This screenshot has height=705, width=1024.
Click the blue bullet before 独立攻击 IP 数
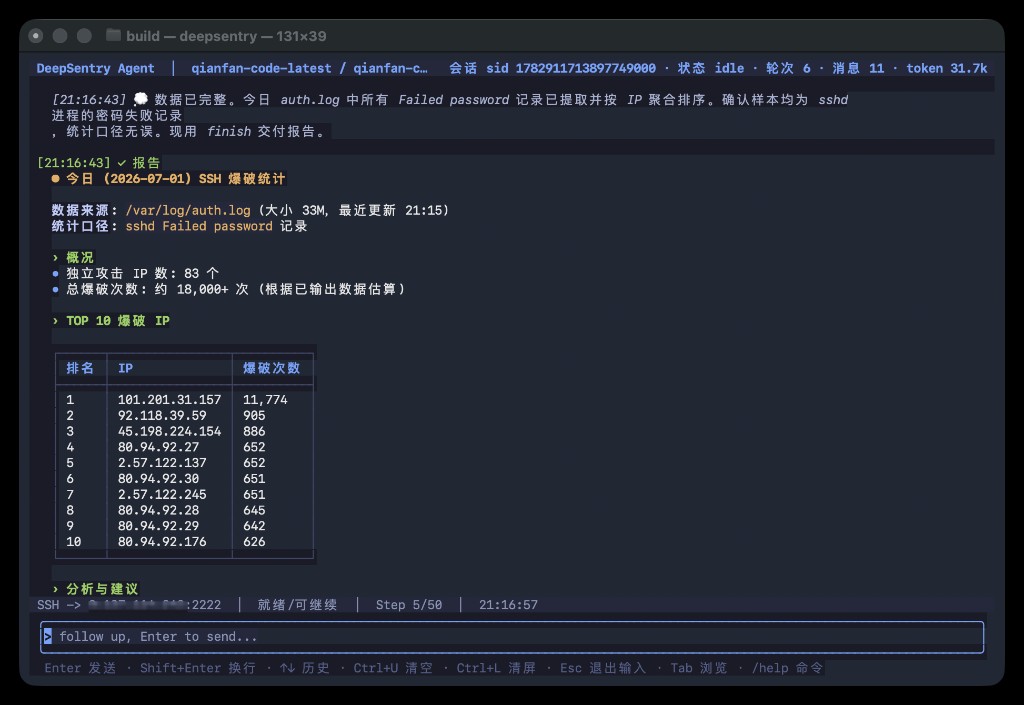(x=56, y=274)
